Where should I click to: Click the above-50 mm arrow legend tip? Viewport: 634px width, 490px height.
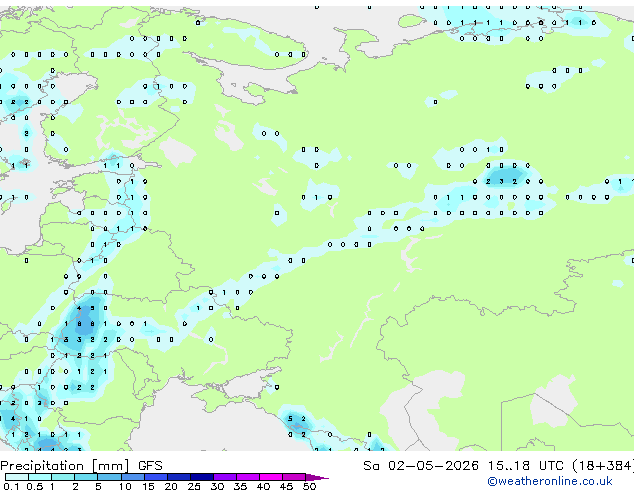pos(317,477)
